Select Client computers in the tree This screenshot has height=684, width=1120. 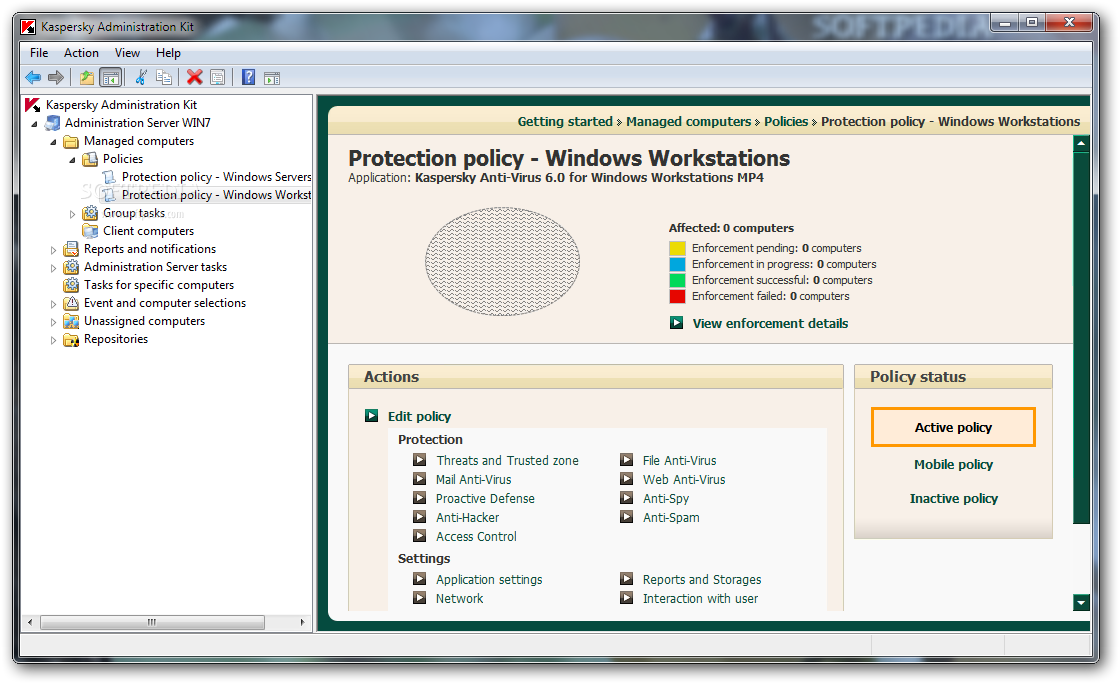pyautogui.click(x=148, y=231)
